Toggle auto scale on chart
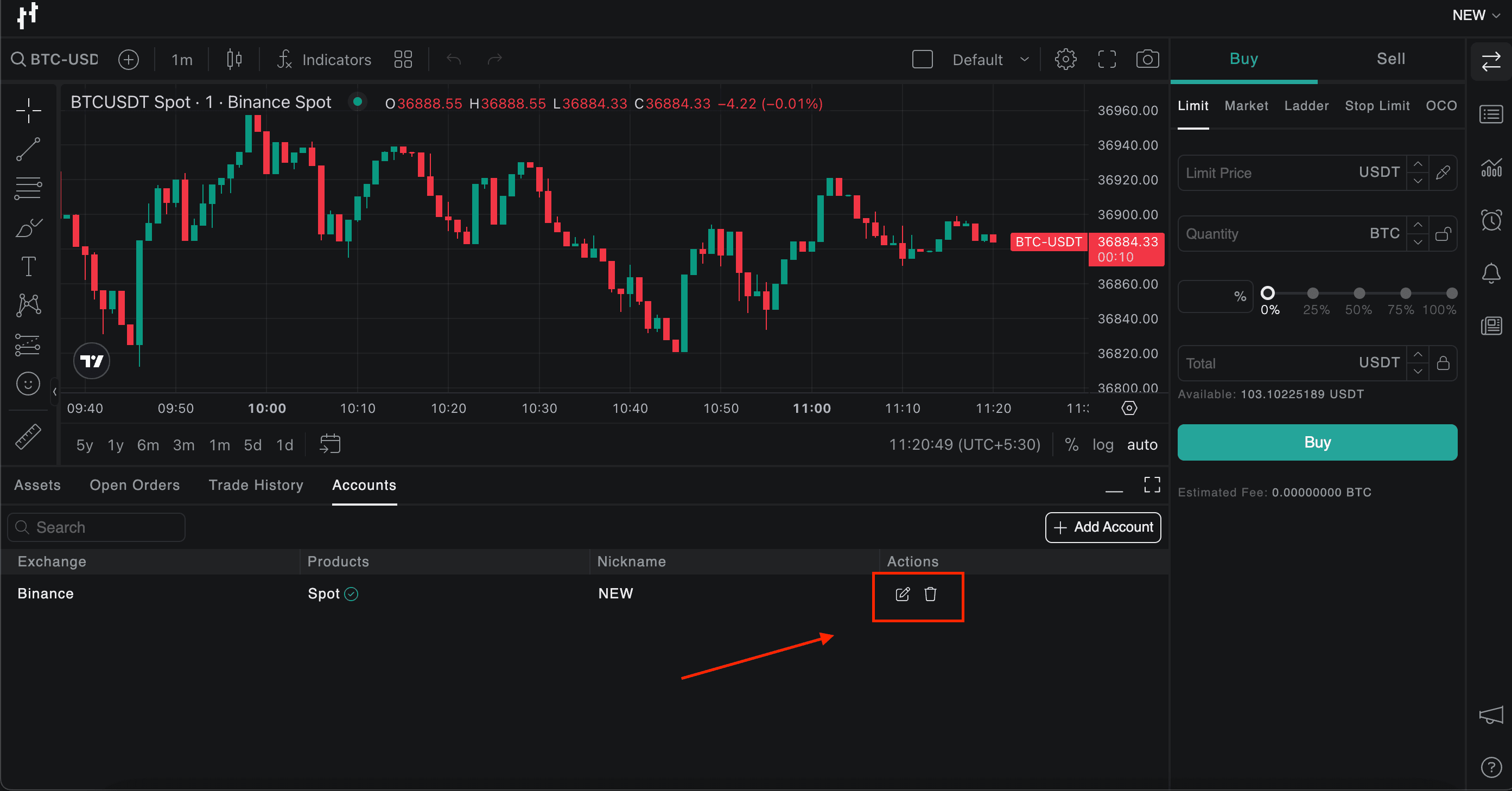This screenshot has width=1512, height=791. coord(1142,445)
